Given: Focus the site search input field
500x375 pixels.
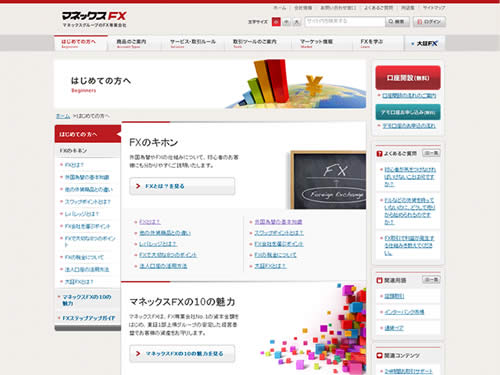Looking at the screenshot, I should coord(345,22).
